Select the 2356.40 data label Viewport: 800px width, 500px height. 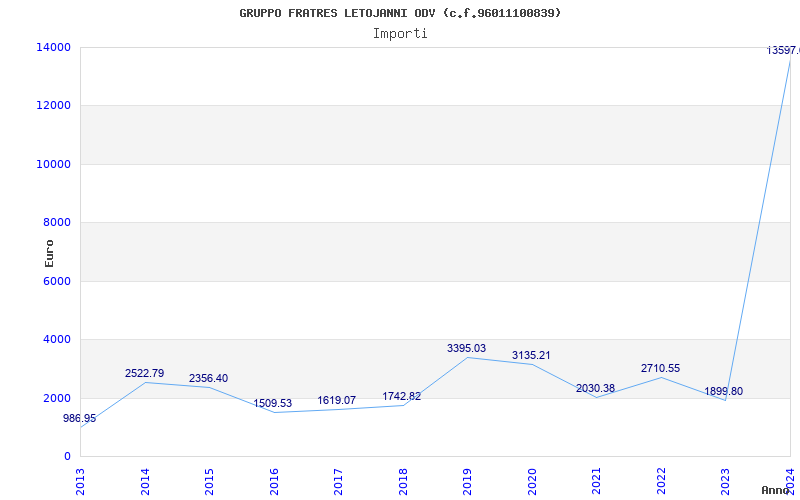point(209,379)
